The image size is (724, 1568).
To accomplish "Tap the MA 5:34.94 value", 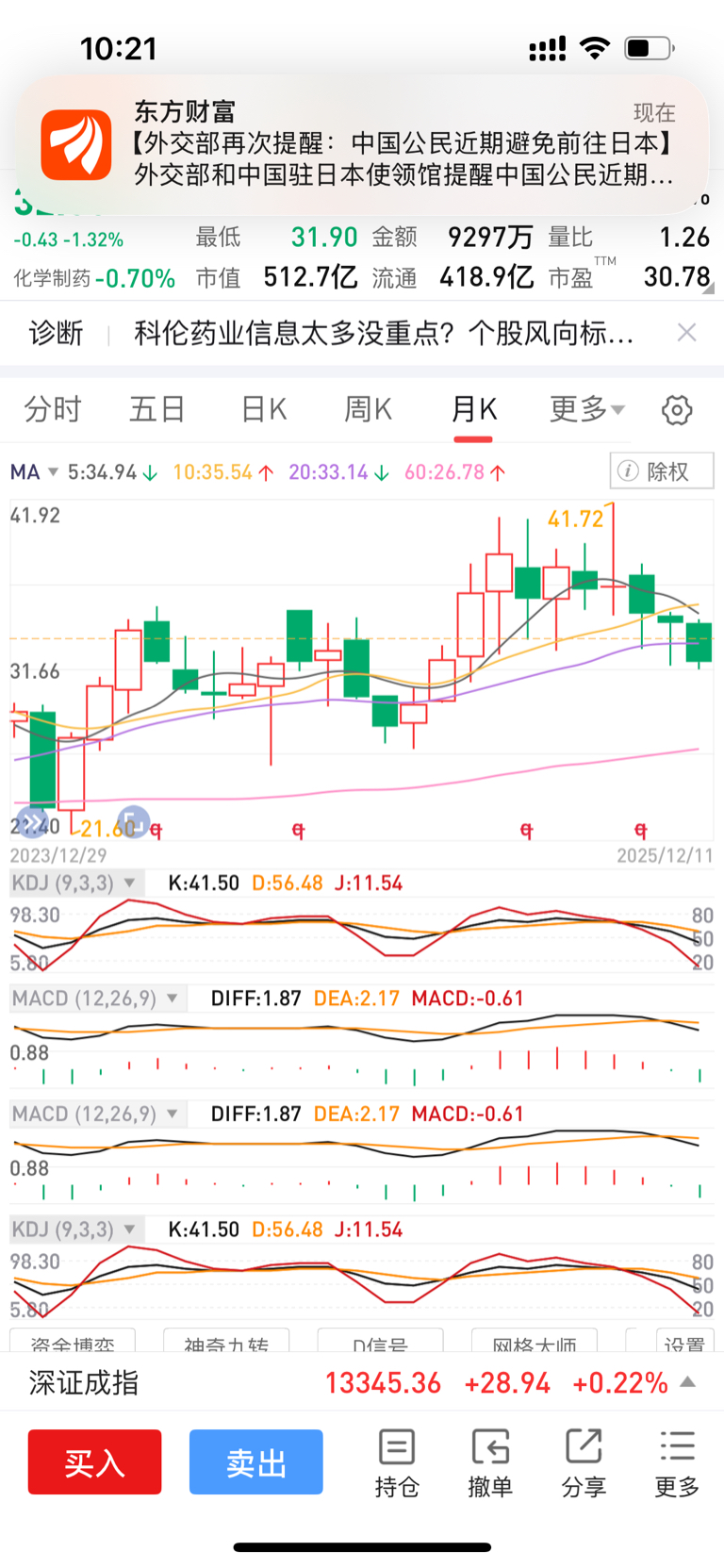I will (112, 471).
